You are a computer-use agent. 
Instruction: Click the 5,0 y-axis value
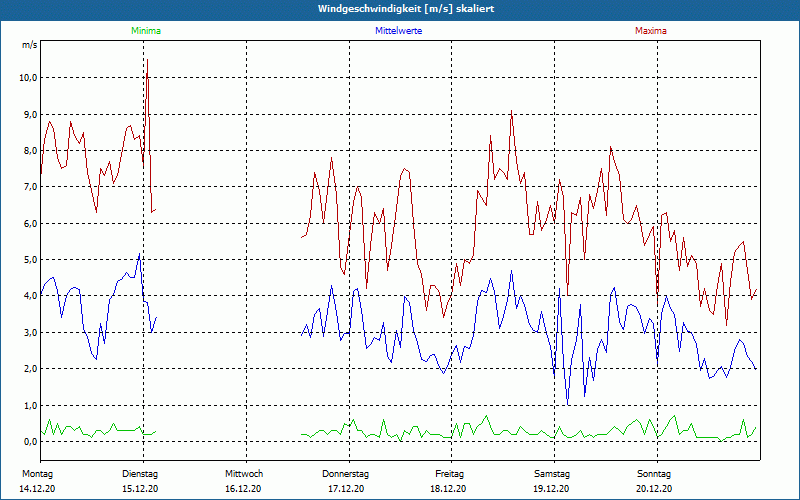coord(29,260)
